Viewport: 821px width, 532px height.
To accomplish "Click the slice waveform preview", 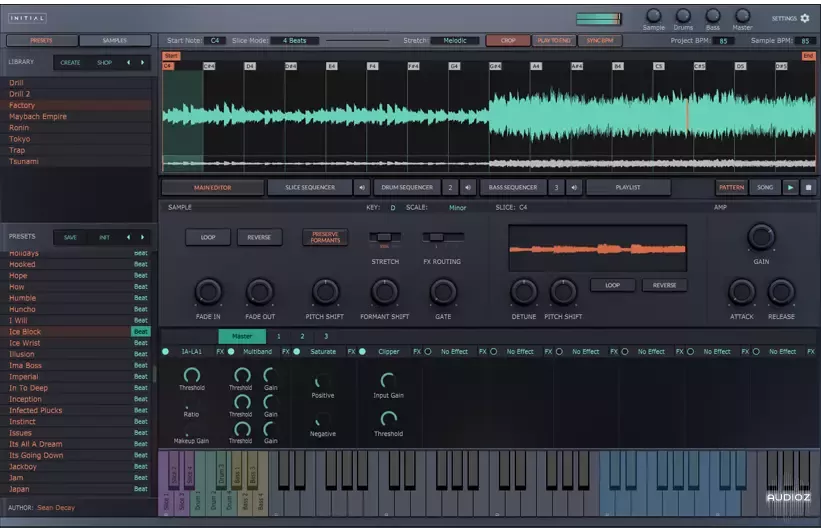I will (x=597, y=248).
